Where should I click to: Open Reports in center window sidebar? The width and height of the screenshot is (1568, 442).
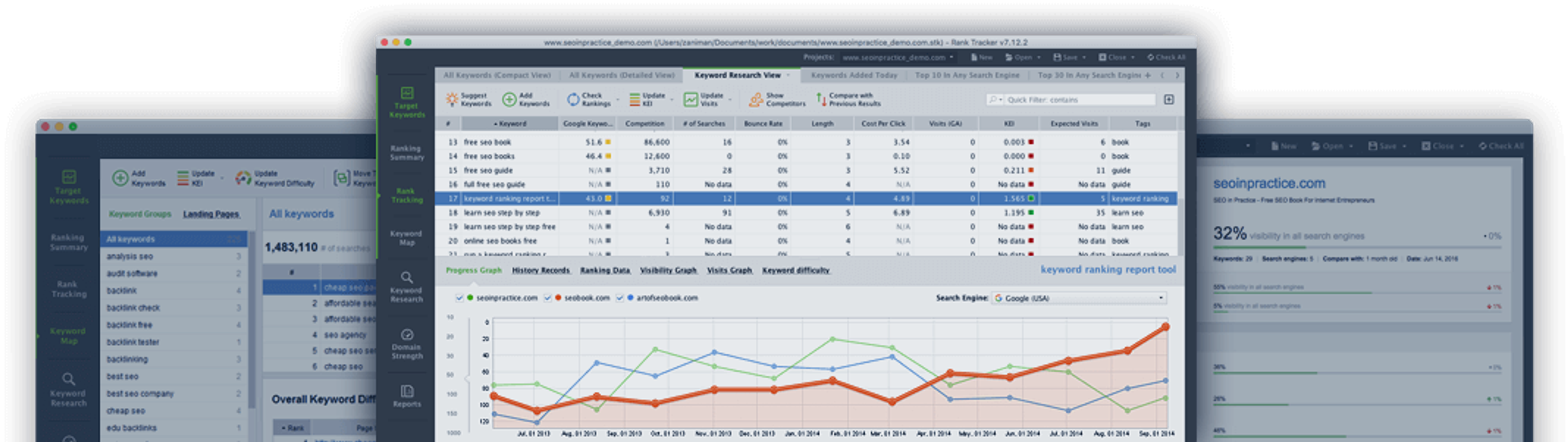coord(407,396)
